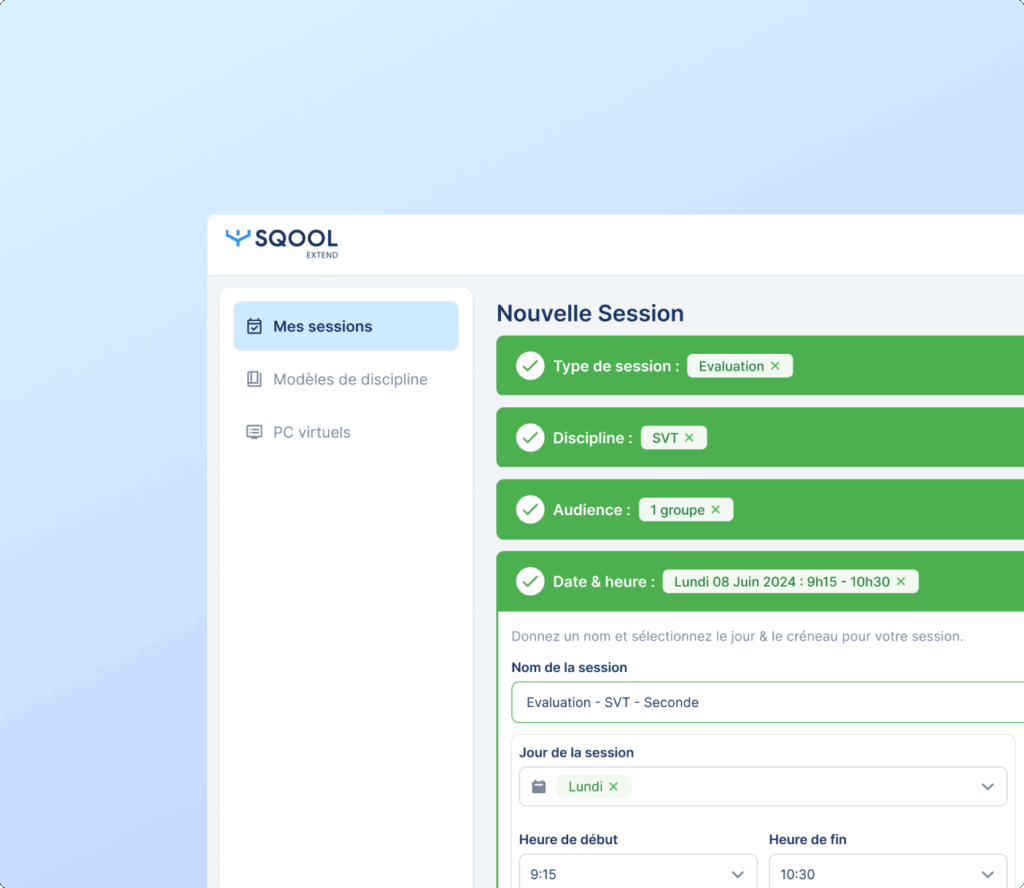Toggle the Discipline step checkmark
This screenshot has height=888, width=1024.
[x=530, y=438]
